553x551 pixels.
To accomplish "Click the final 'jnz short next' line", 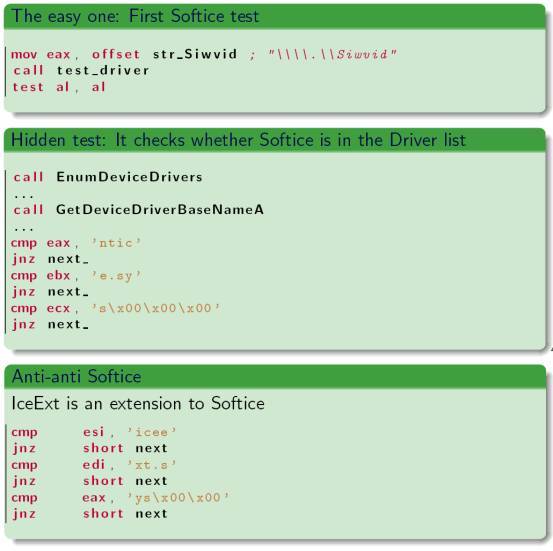I will click(x=90, y=514).
